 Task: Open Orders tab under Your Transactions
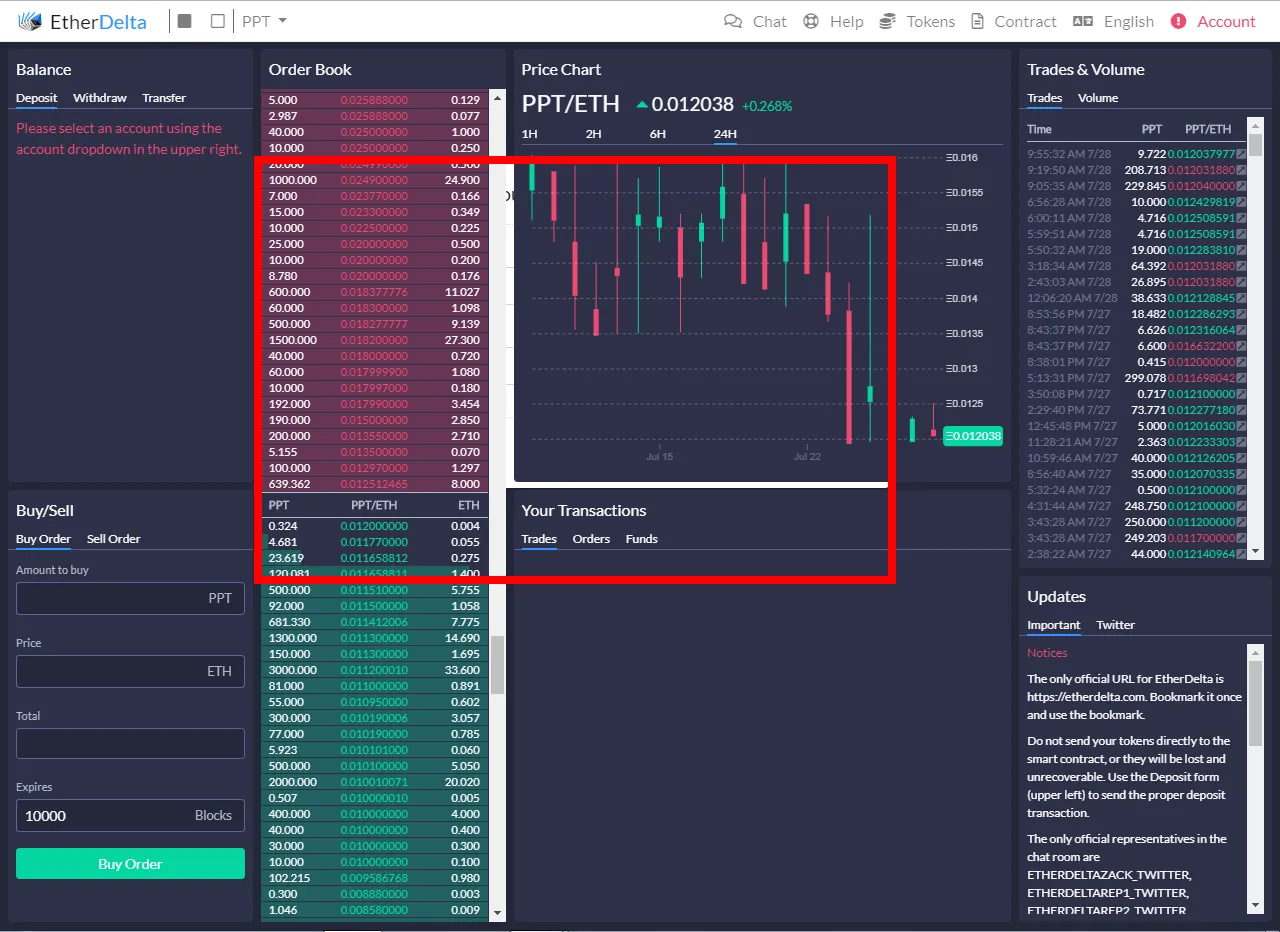click(591, 539)
